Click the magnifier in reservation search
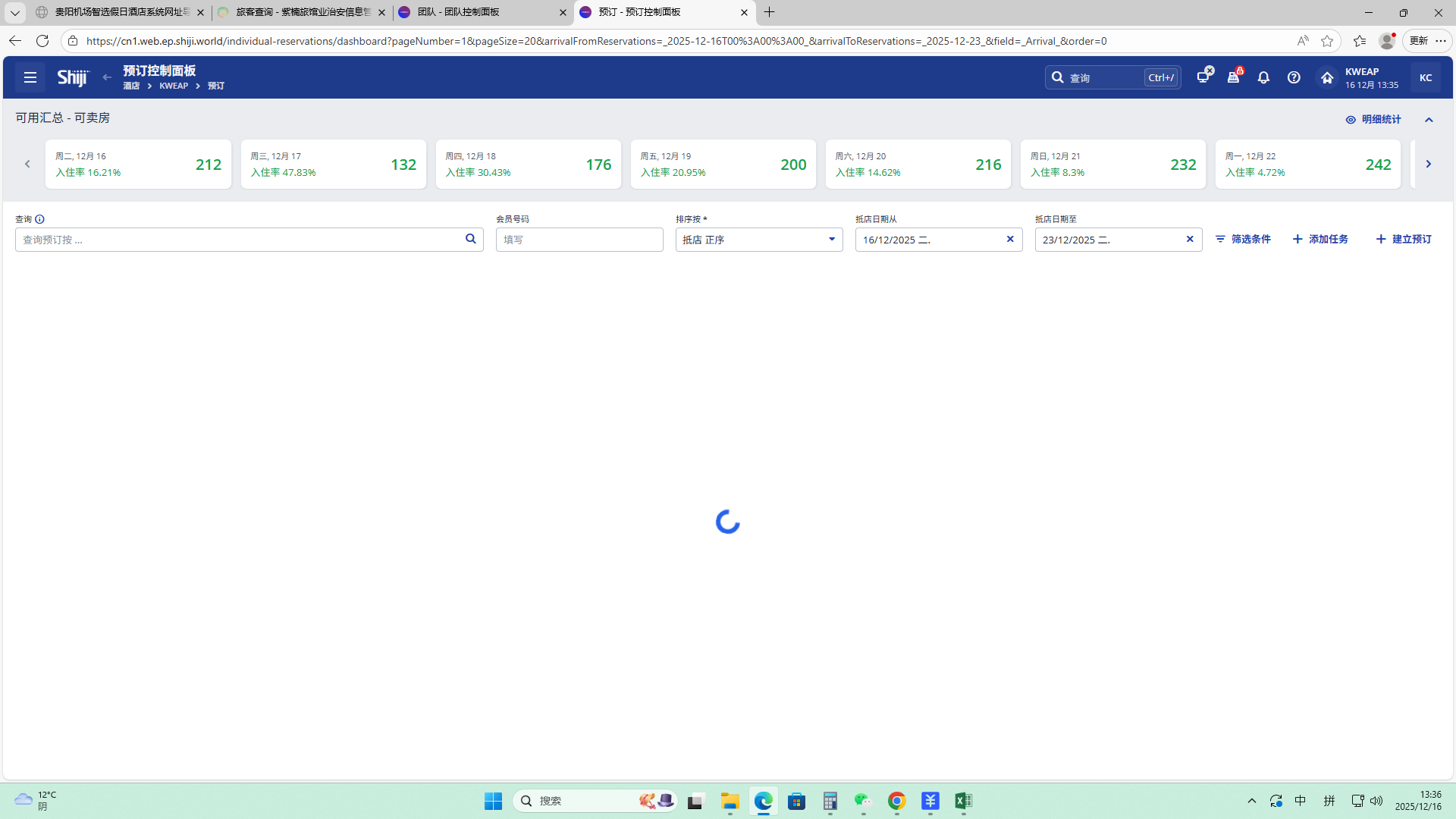 tap(470, 239)
